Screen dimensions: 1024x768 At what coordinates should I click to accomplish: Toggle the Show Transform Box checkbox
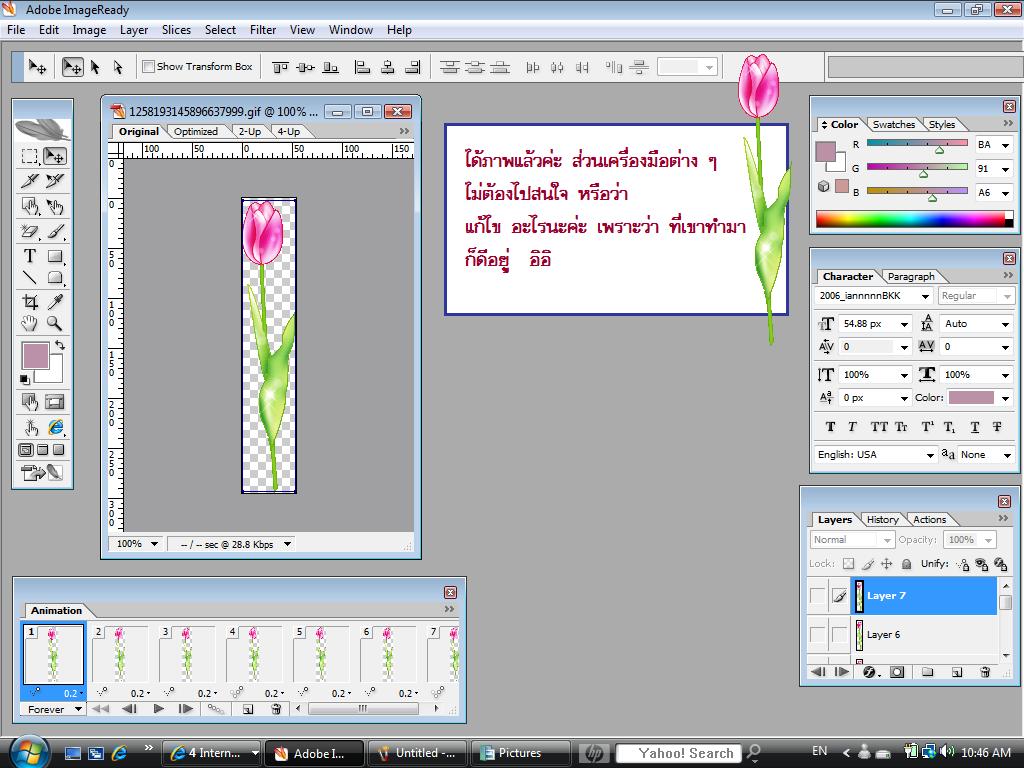(148, 67)
